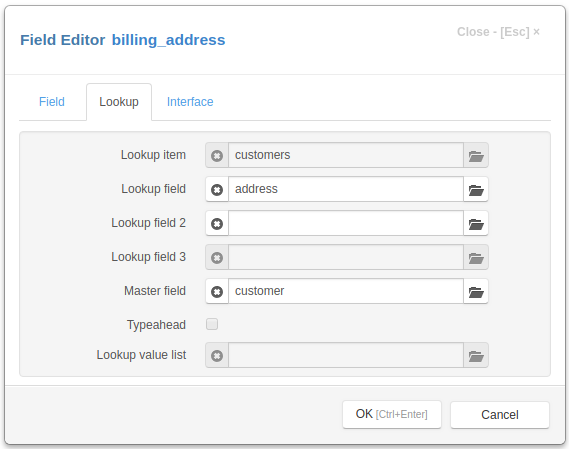
Task: Browse for Lookup field via folder icon
Action: coord(476,189)
